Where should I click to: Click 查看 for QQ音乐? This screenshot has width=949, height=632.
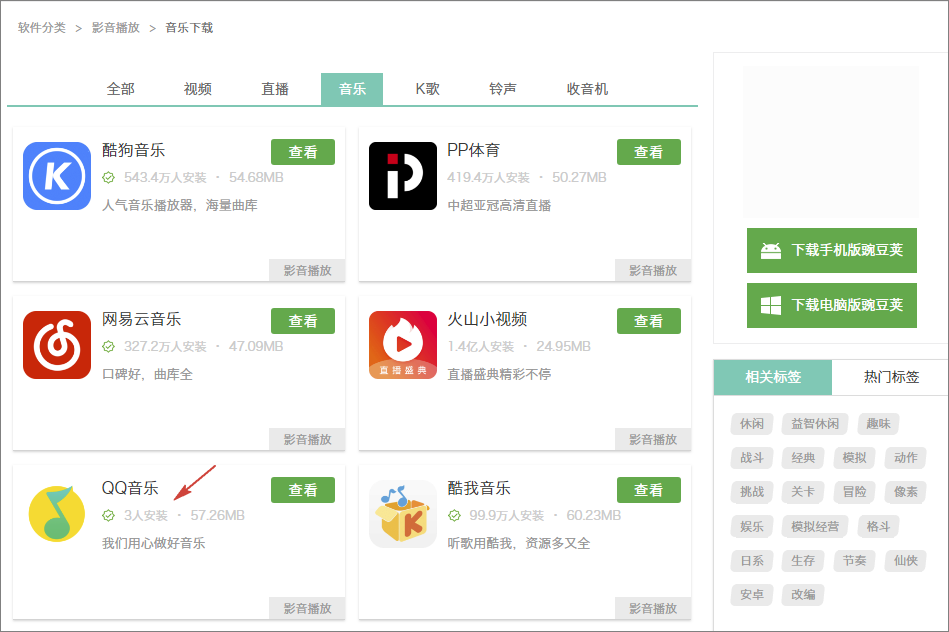click(x=303, y=490)
